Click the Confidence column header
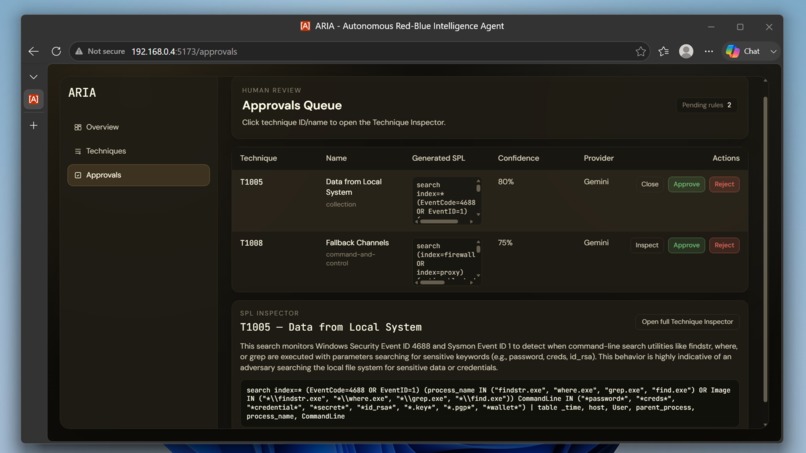The height and width of the screenshot is (453, 806). [518, 158]
